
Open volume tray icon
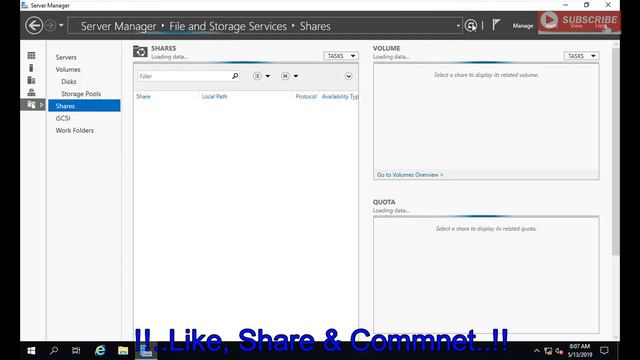tap(559, 351)
